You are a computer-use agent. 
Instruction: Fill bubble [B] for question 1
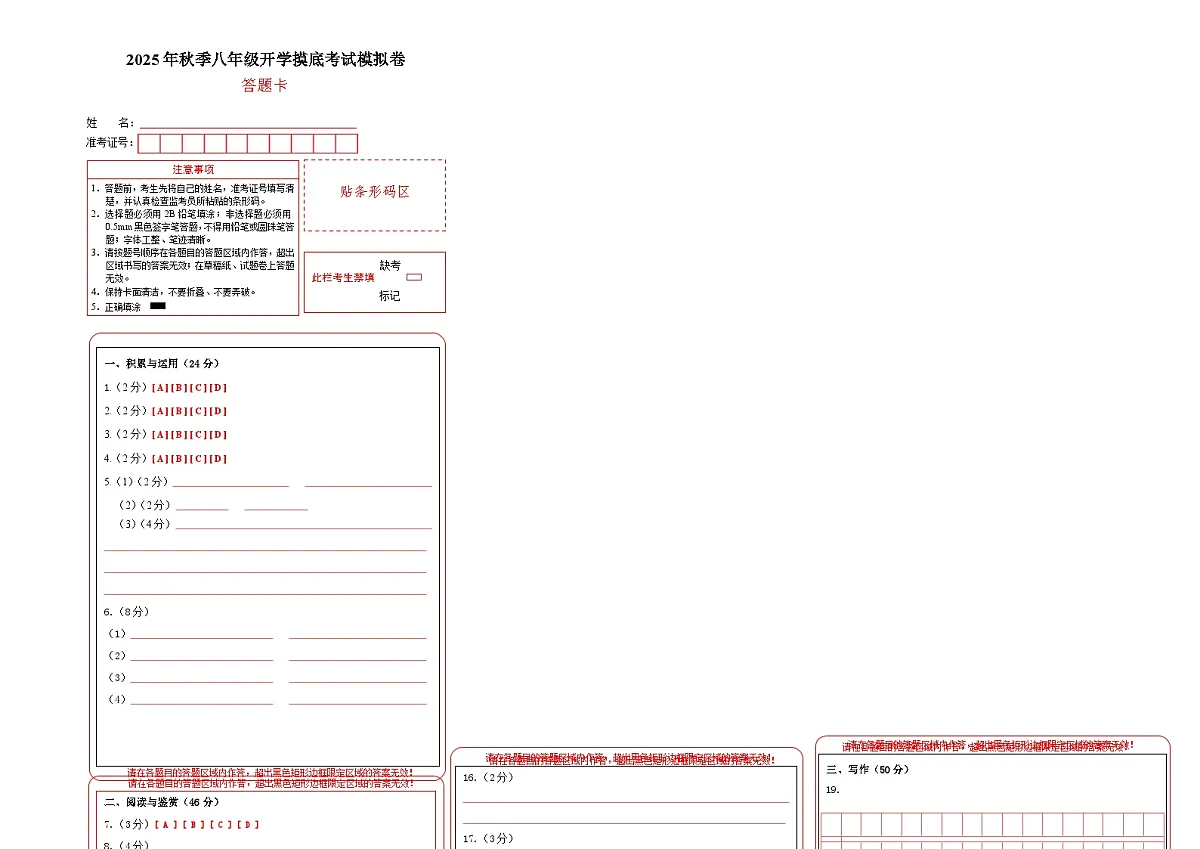coord(179,388)
